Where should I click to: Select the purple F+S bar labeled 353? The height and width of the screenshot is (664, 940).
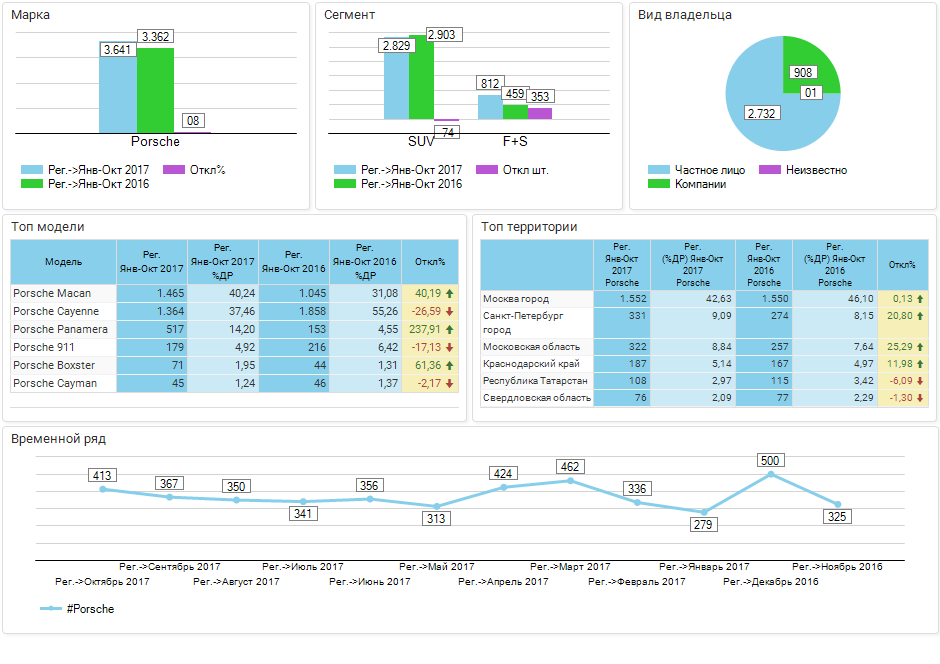tap(540, 114)
